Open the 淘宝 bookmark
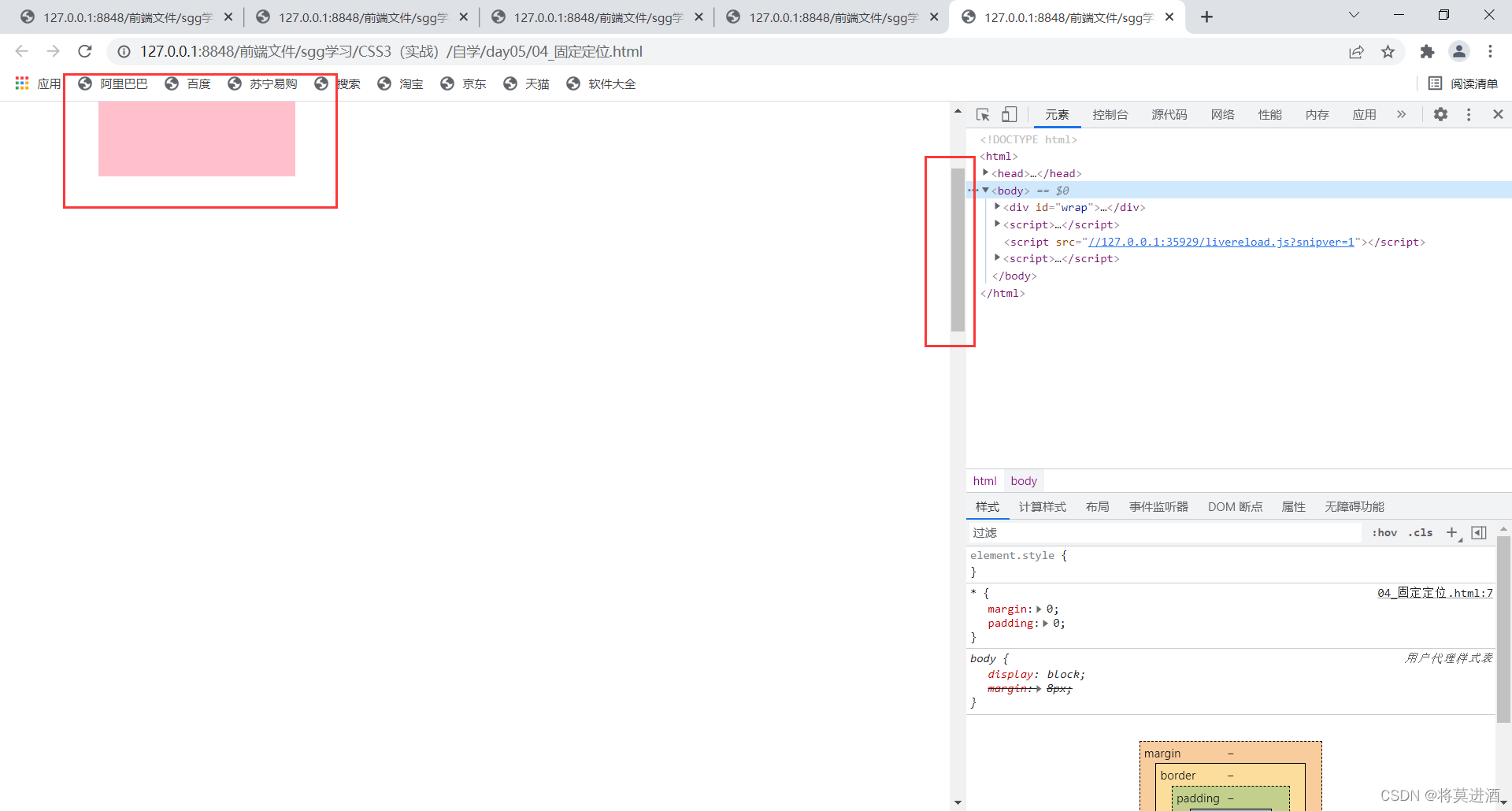The image size is (1512, 811). pos(400,83)
